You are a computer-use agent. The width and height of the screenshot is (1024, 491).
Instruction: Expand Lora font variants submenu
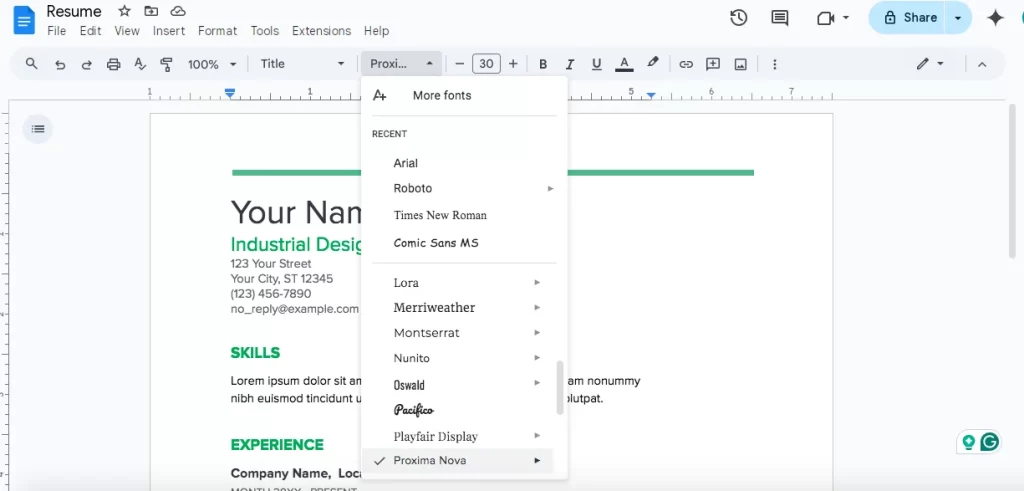pos(537,283)
